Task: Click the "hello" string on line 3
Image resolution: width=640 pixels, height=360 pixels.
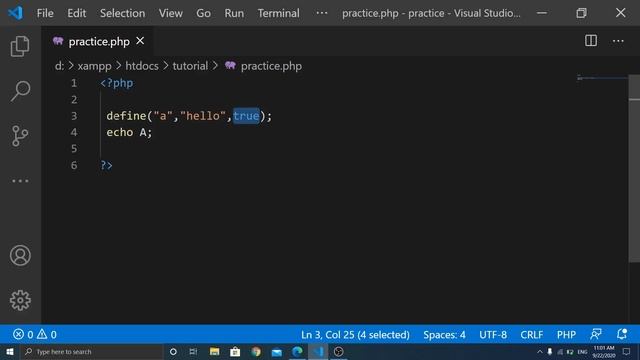Action: tap(203, 116)
